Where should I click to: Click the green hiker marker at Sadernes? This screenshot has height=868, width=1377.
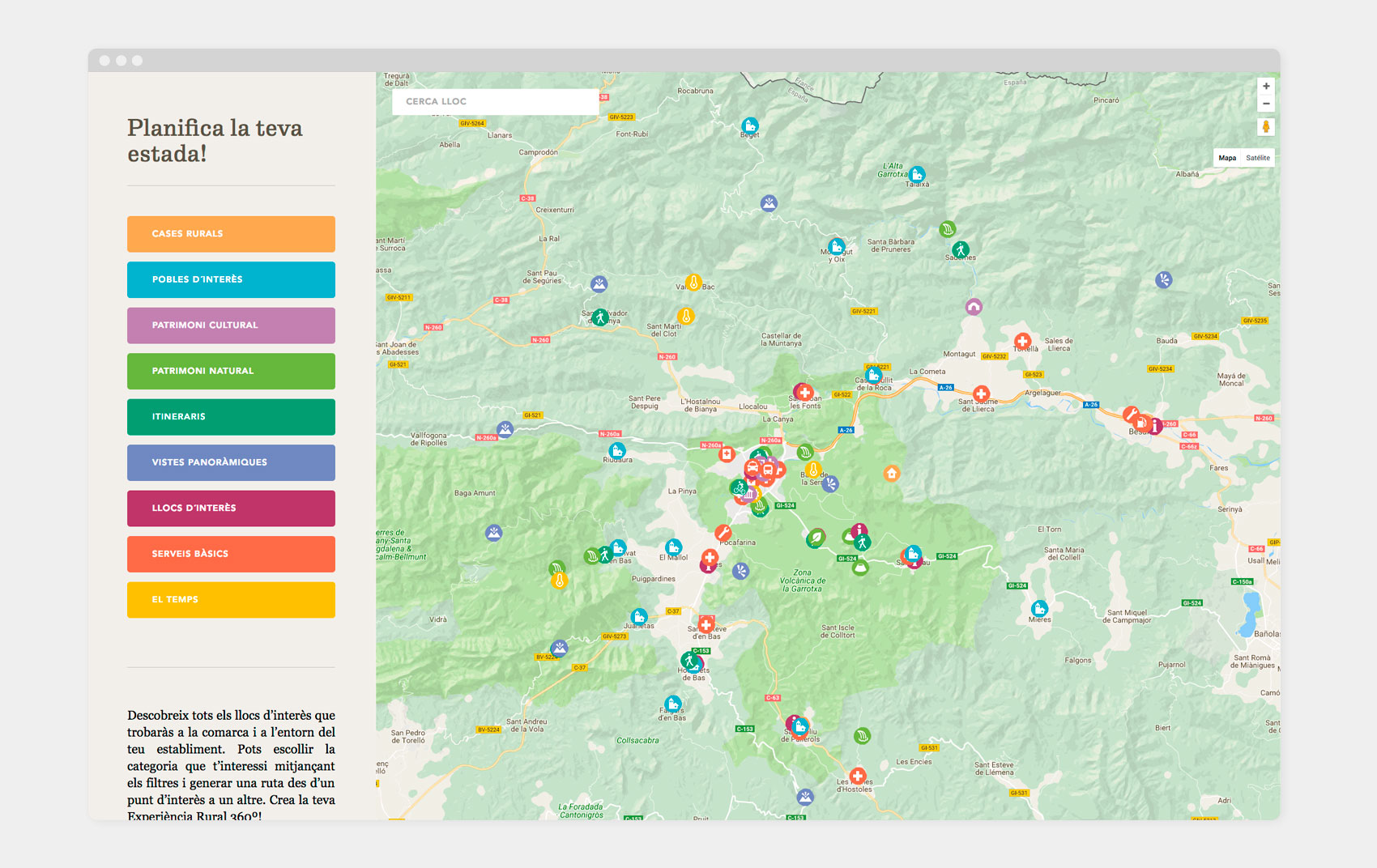point(961,249)
